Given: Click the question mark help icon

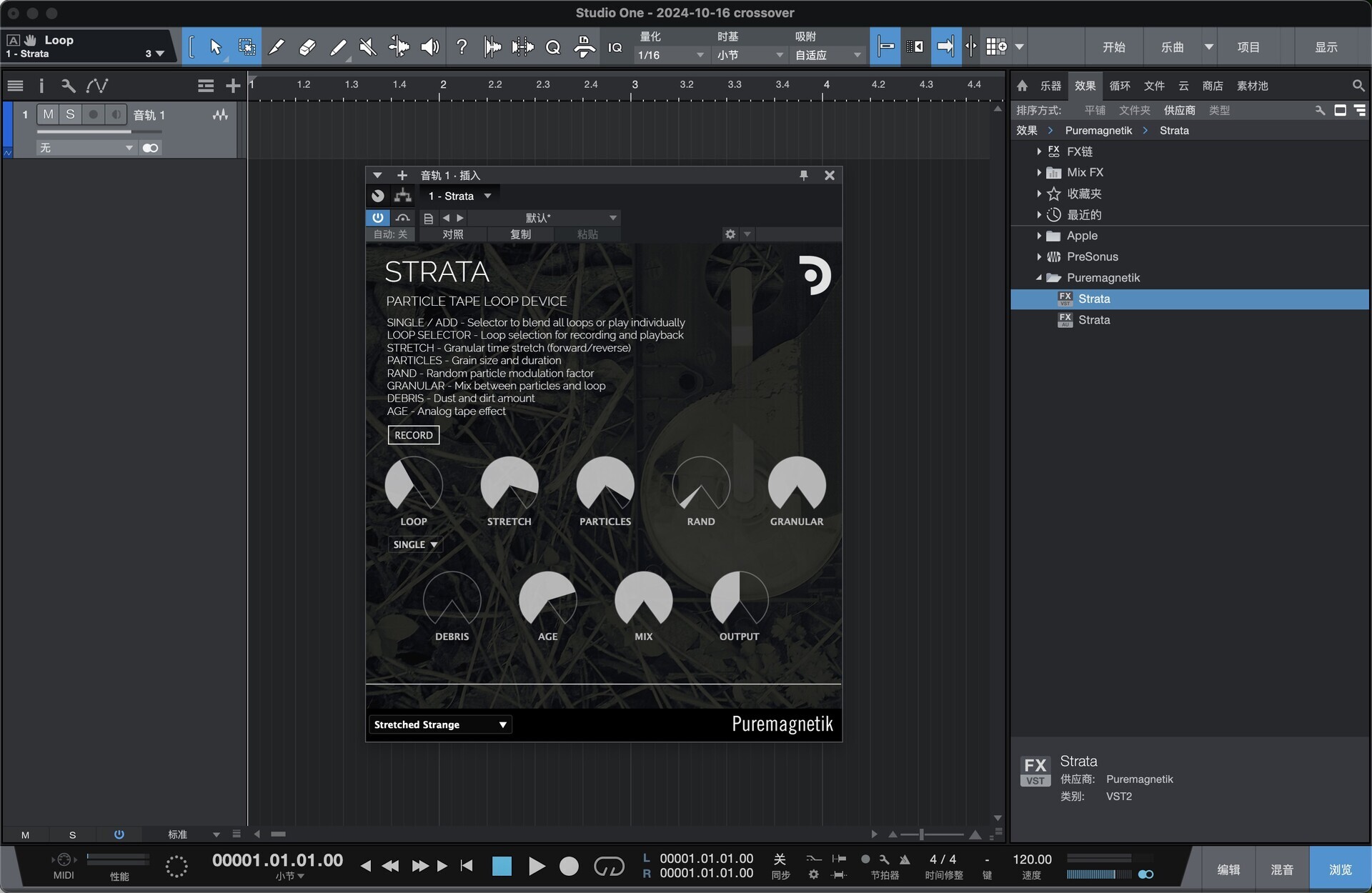Looking at the screenshot, I should pyautogui.click(x=462, y=47).
